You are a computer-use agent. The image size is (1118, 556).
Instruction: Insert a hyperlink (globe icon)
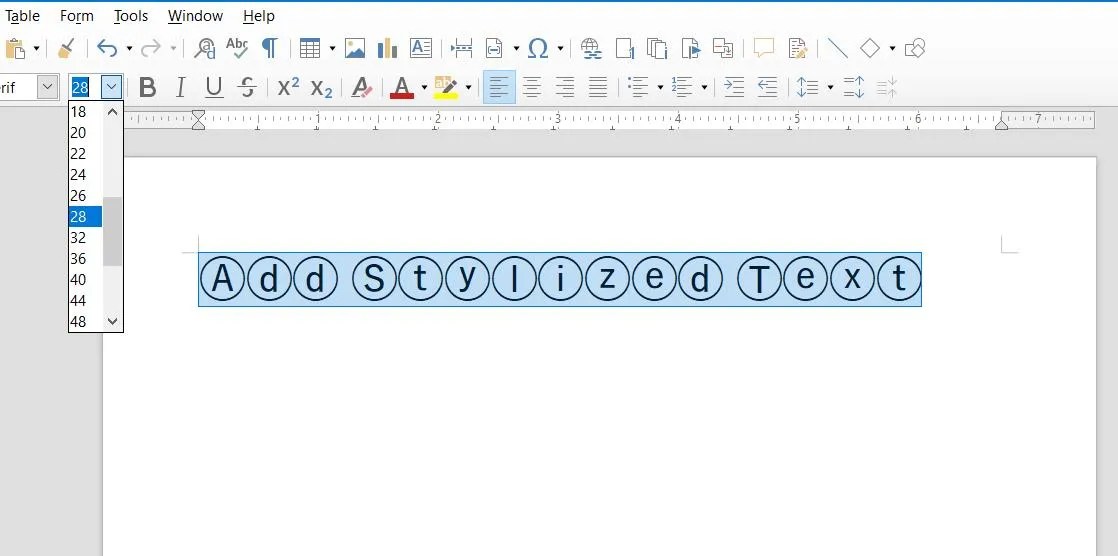pyautogui.click(x=590, y=48)
